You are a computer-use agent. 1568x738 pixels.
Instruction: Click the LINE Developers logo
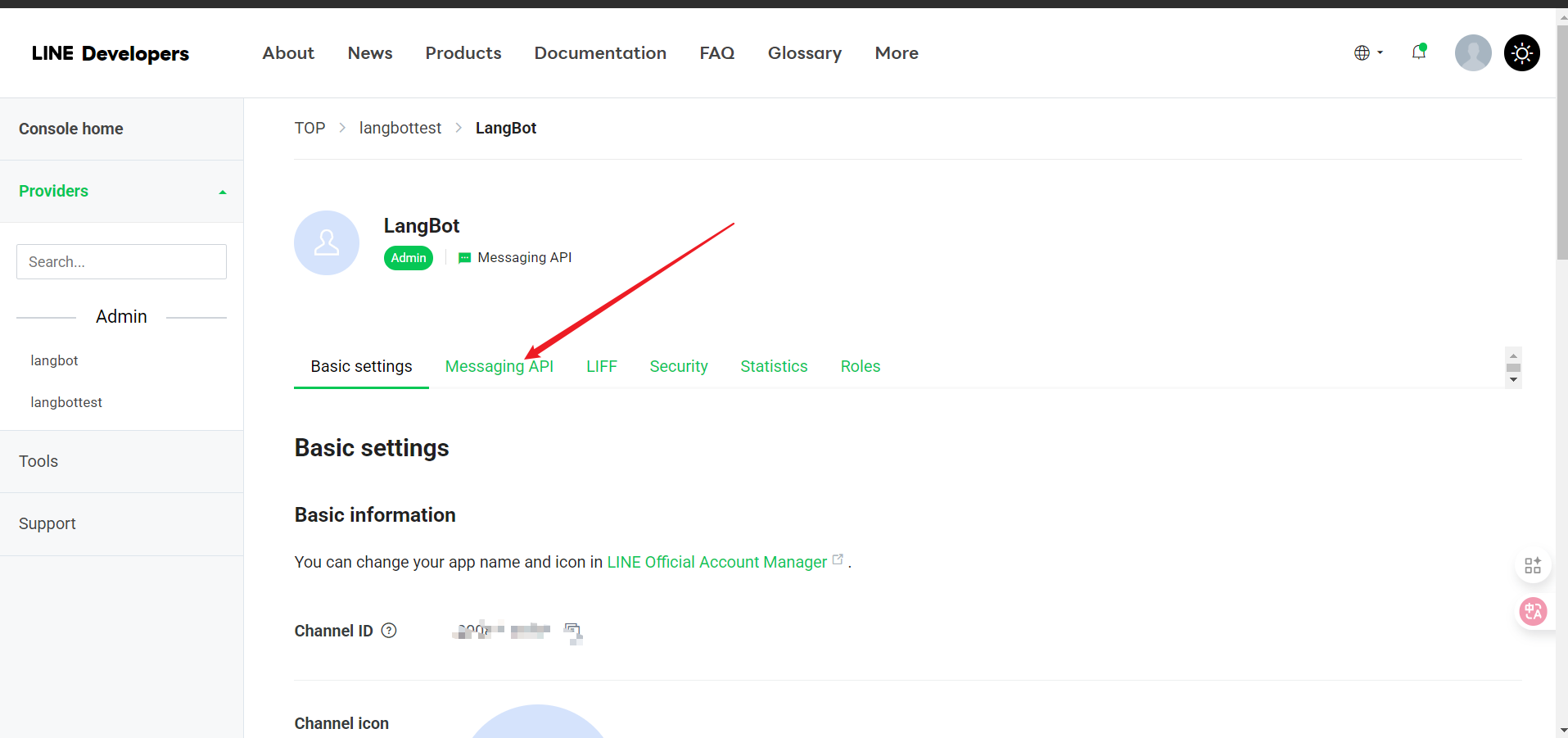[x=111, y=53]
